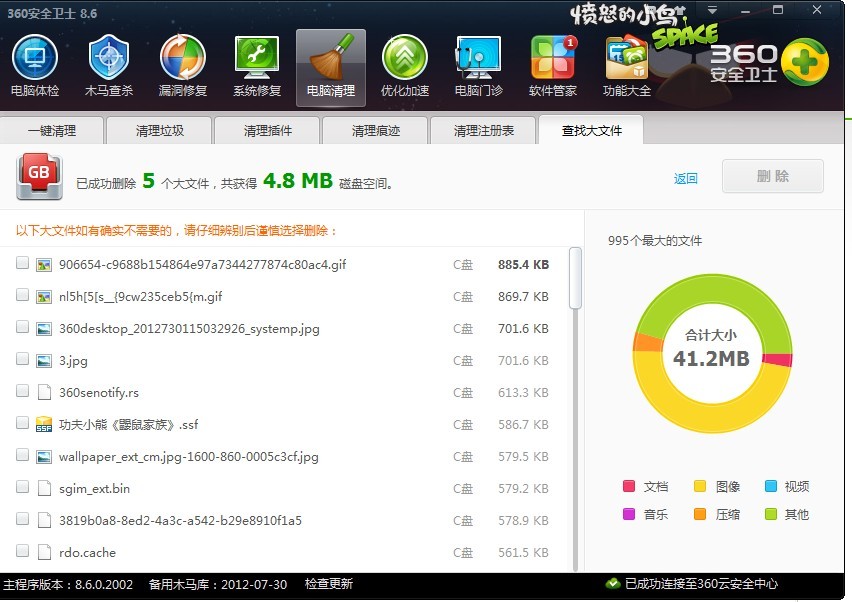Click 995个最大的文件 heading text

[x=655, y=241]
